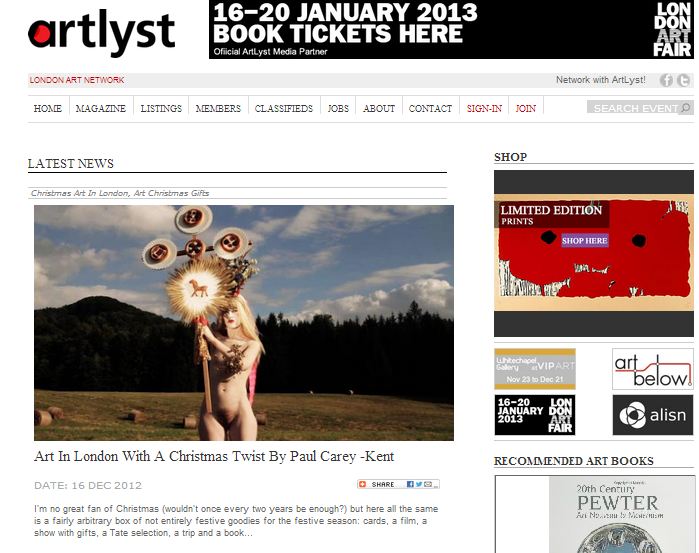The height and width of the screenshot is (553, 699).
Task: Click the red Sign-In link
Action: click(x=484, y=108)
